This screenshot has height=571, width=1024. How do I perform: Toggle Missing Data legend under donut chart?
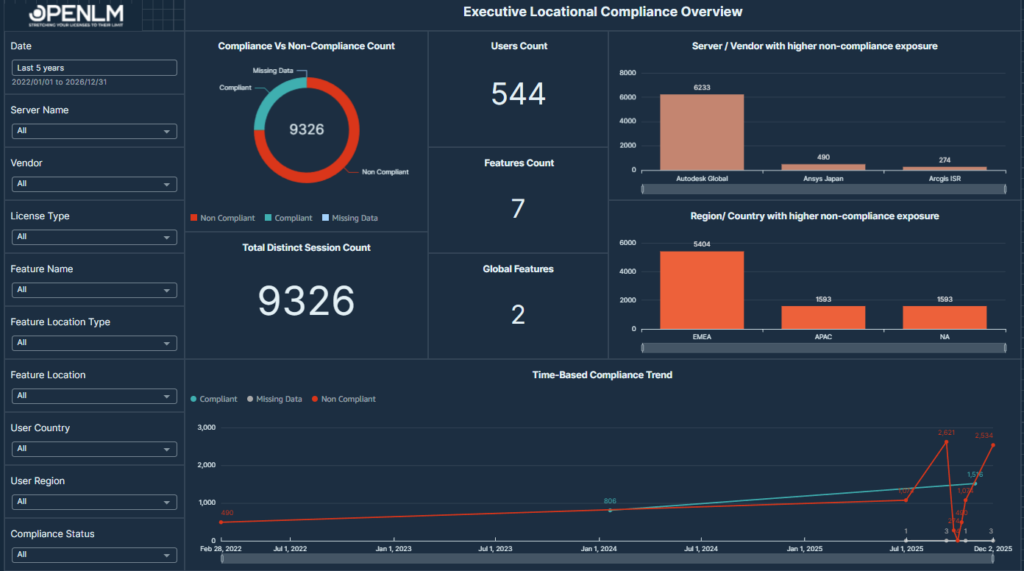tap(350, 218)
